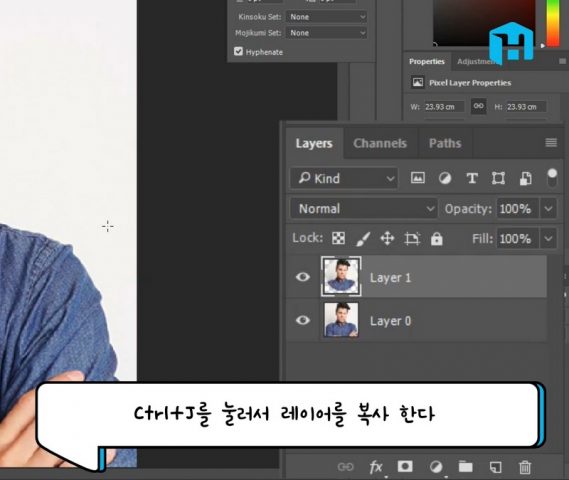Switch to the Paths tab
Viewport: 569px width, 480px height.
click(x=445, y=143)
